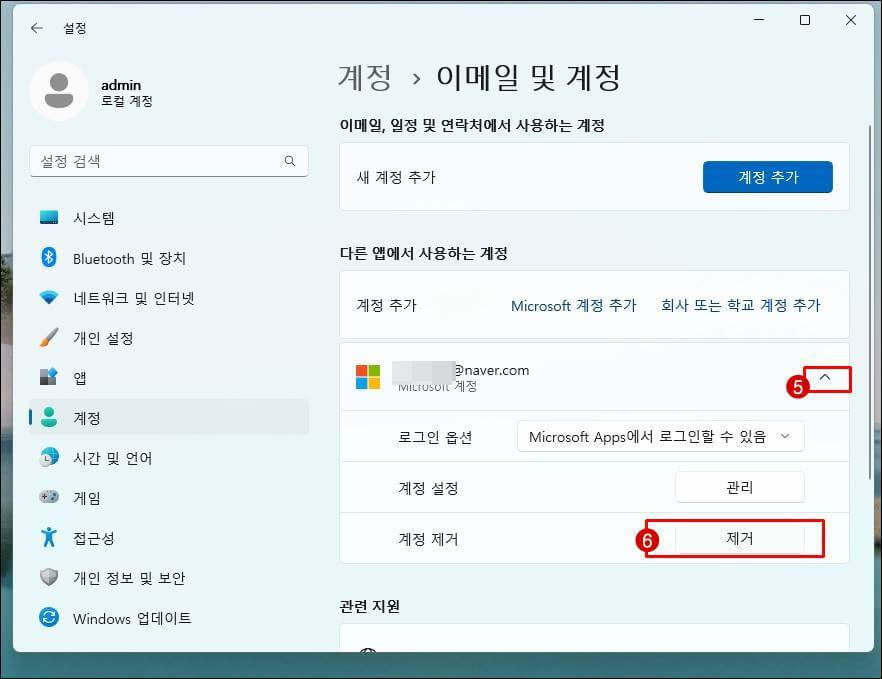Screen dimensions: 882x679
Task: Select 계정 in the sidebar
Action: [169, 417]
